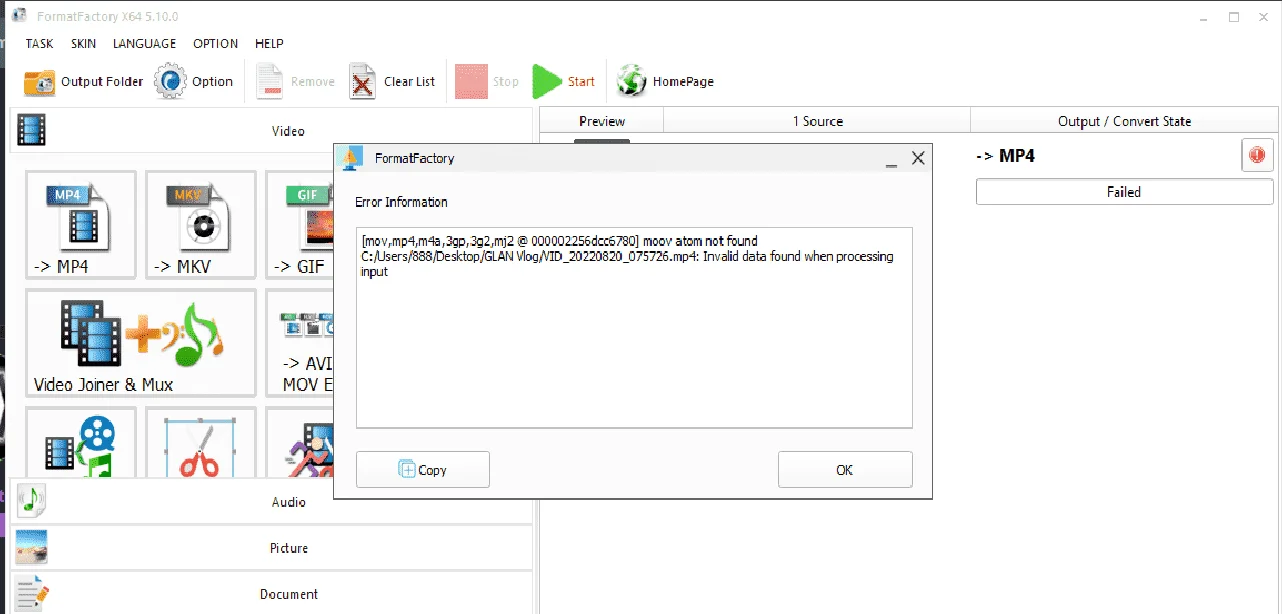Viewport: 1282px width, 614px height.
Task: Start the conversion with the green arrow
Action: click(563, 82)
